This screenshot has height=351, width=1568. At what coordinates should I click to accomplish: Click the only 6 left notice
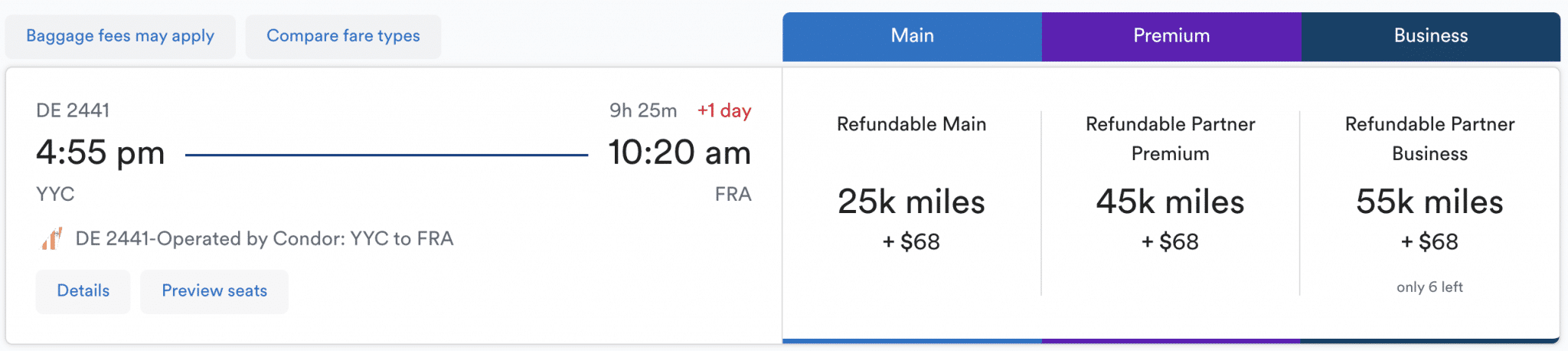(1429, 287)
